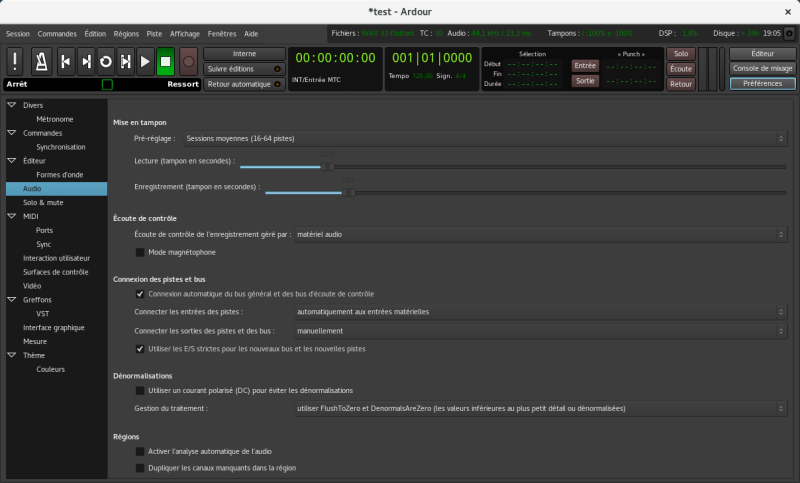Adjust the Lecture buffer slider

click(x=328, y=167)
